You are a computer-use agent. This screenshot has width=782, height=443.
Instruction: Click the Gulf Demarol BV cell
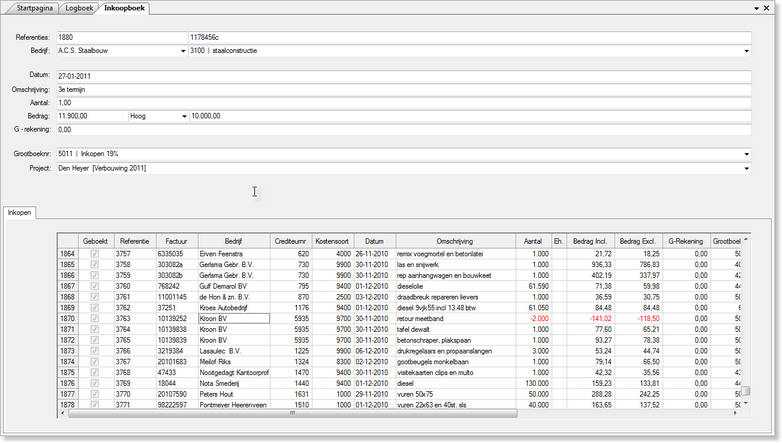point(234,286)
